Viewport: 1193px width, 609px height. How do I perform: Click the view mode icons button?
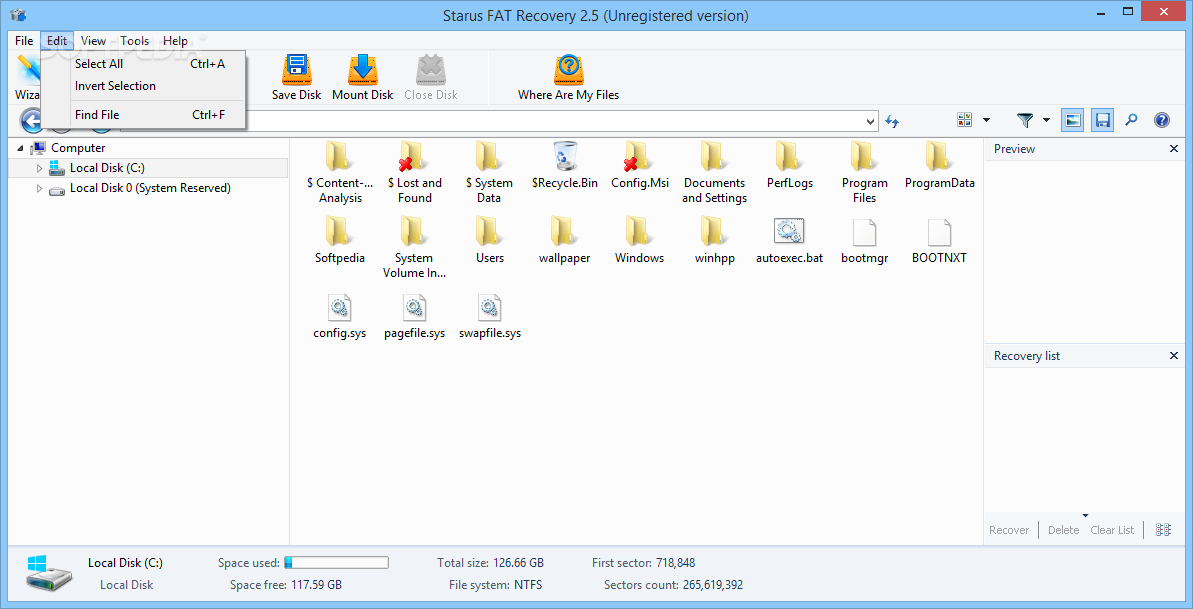[x=965, y=120]
